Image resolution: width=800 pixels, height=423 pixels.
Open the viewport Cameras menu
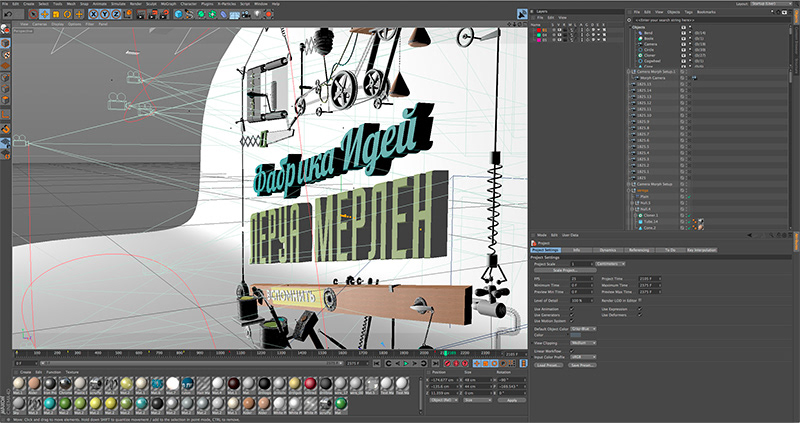tap(40, 24)
